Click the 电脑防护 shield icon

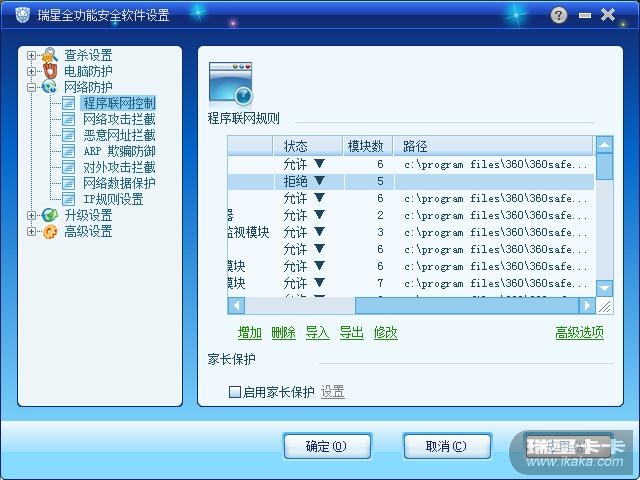(50, 71)
